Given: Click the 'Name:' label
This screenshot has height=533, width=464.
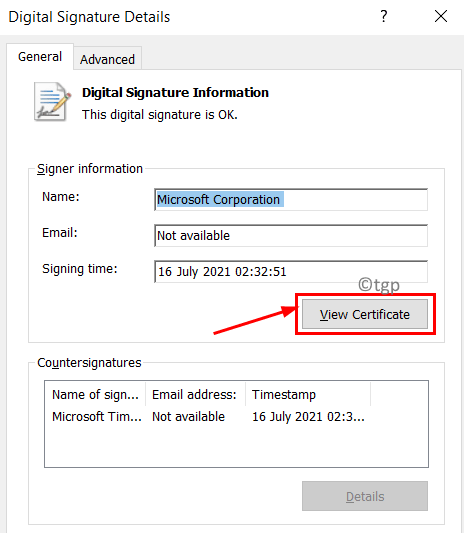Looking at the screenshot, I should (61, 197).
